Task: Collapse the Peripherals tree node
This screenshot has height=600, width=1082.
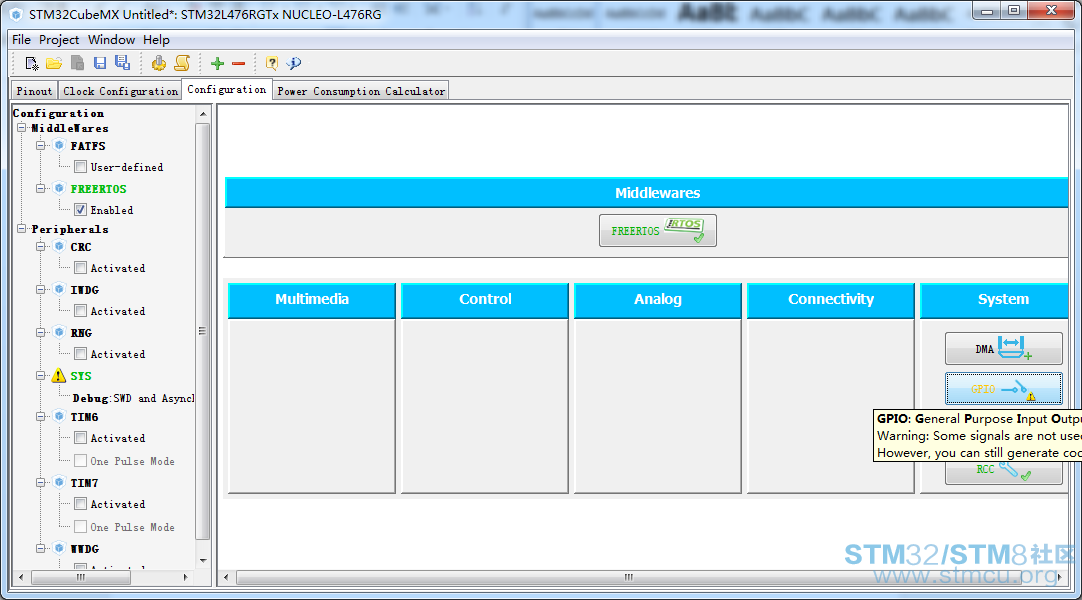Action: coord(21,229)
